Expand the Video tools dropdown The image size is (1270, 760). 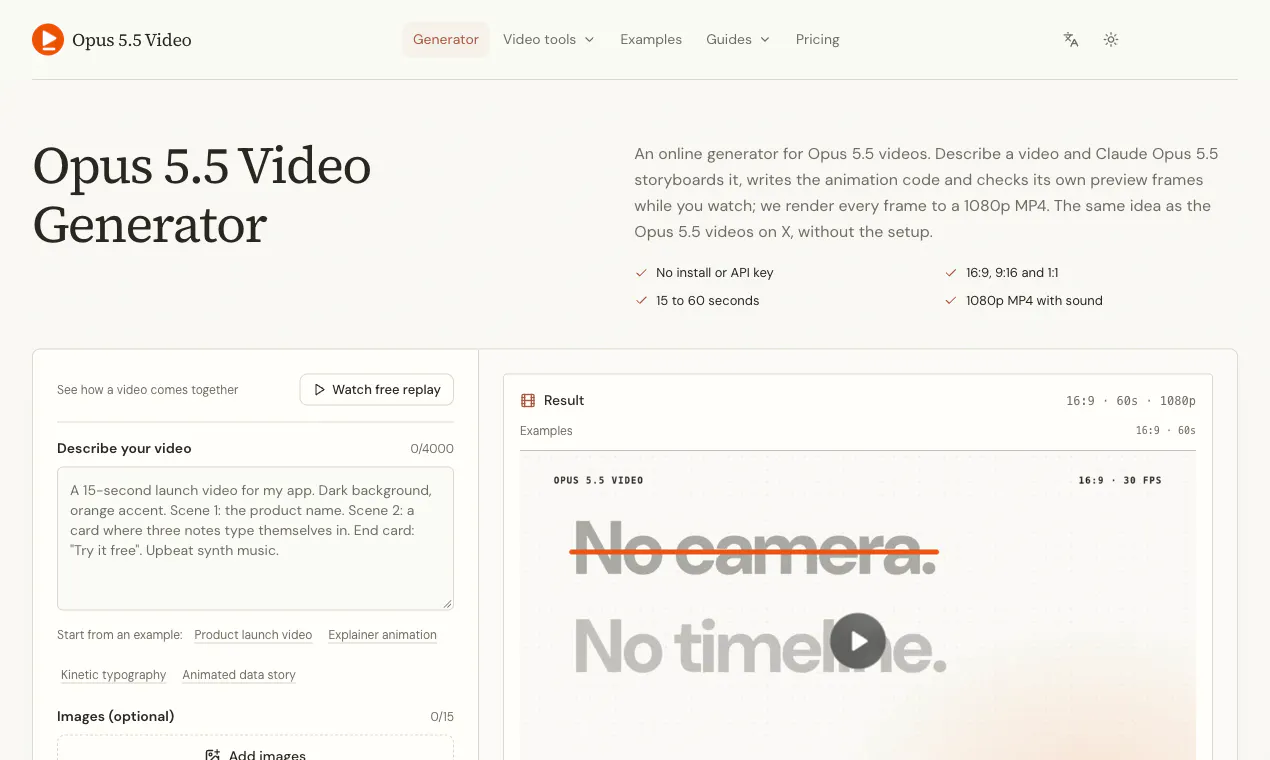click(549, 40)
